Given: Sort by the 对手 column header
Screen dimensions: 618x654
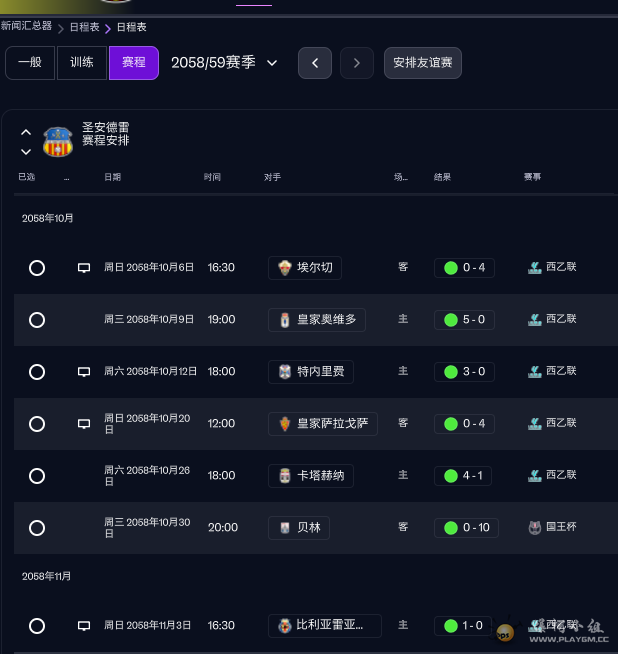Looking at the screenshot, I should point(272,177).
